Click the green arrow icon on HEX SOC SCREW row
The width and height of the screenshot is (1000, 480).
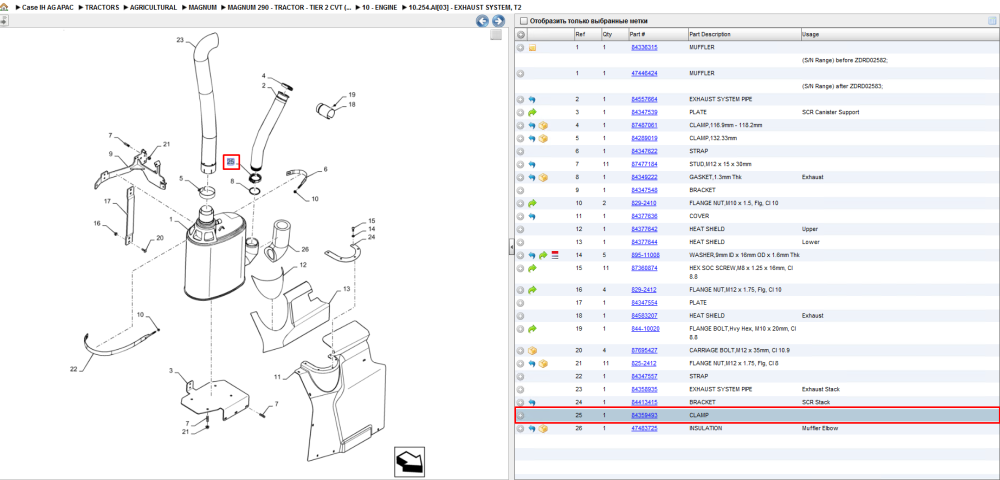[532, 268]
